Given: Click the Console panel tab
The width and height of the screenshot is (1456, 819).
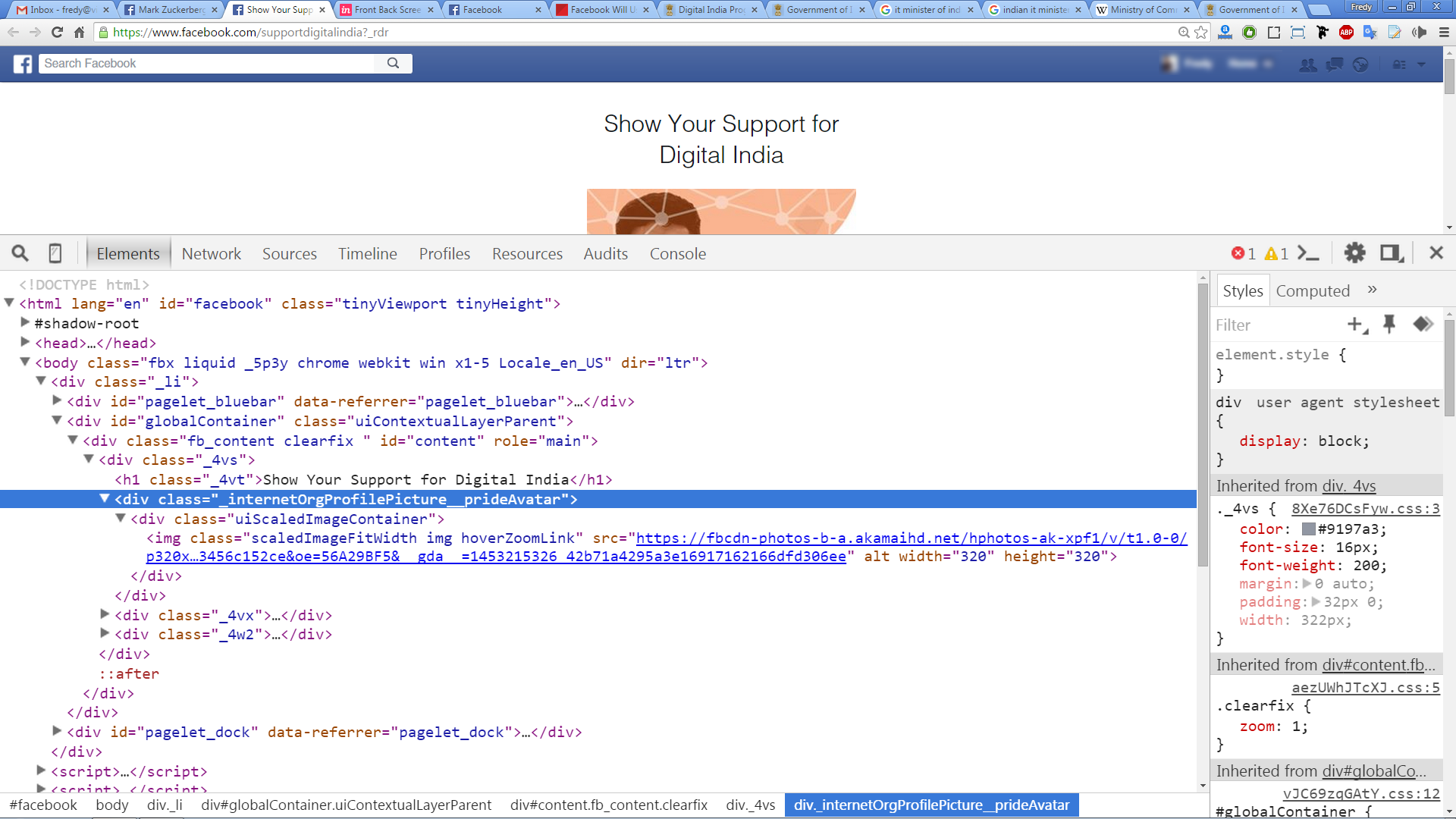Looking at the screenshot, I should point(677,253).
